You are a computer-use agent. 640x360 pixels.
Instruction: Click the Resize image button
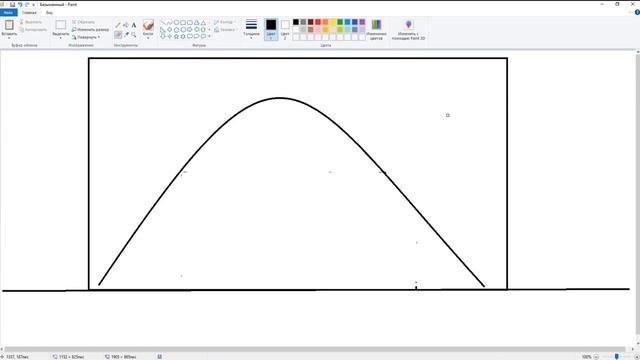point(90,30)
